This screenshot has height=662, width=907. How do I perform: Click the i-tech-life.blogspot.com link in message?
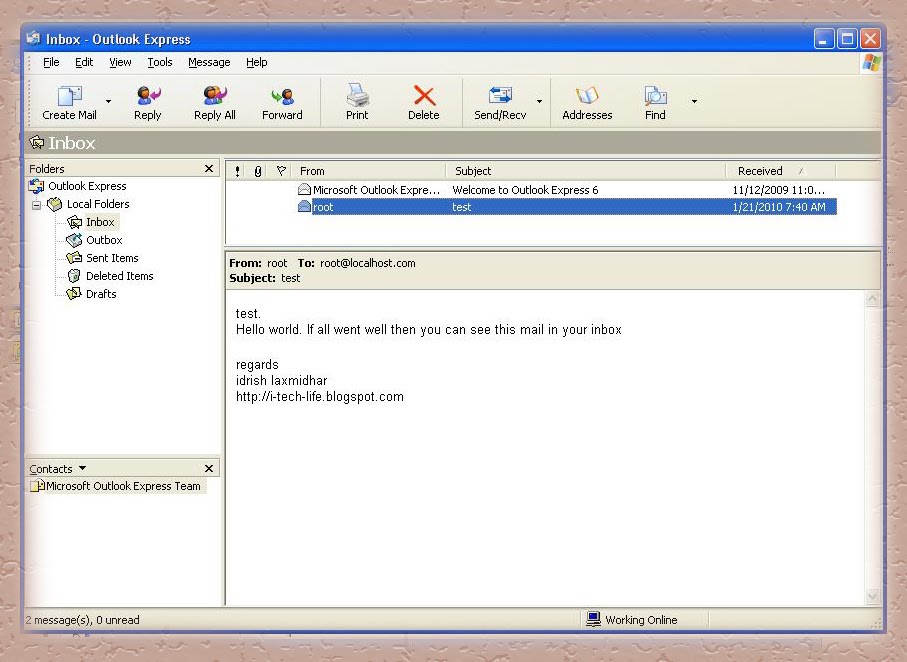320,396
